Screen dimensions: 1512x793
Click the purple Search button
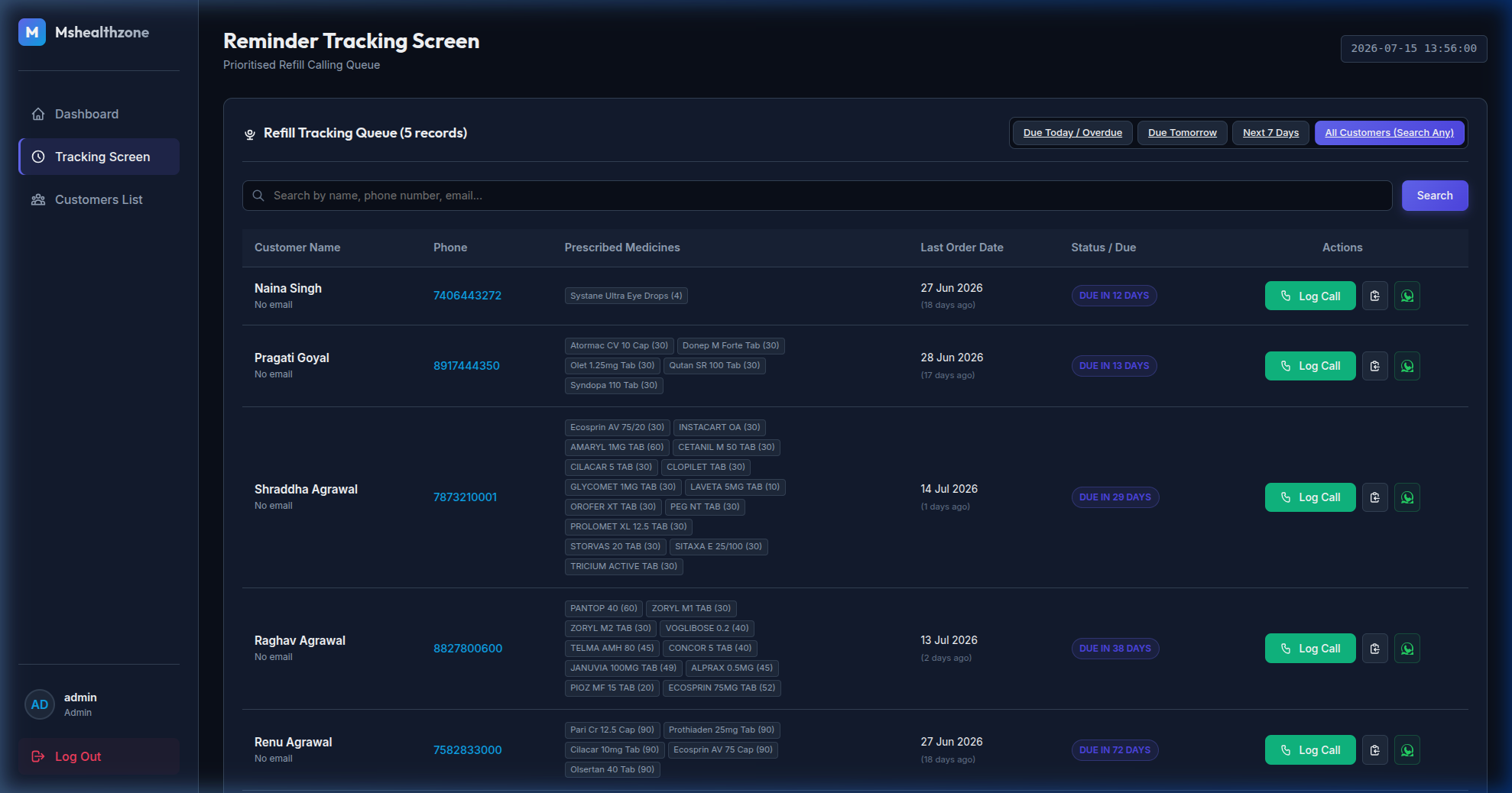1435,196
